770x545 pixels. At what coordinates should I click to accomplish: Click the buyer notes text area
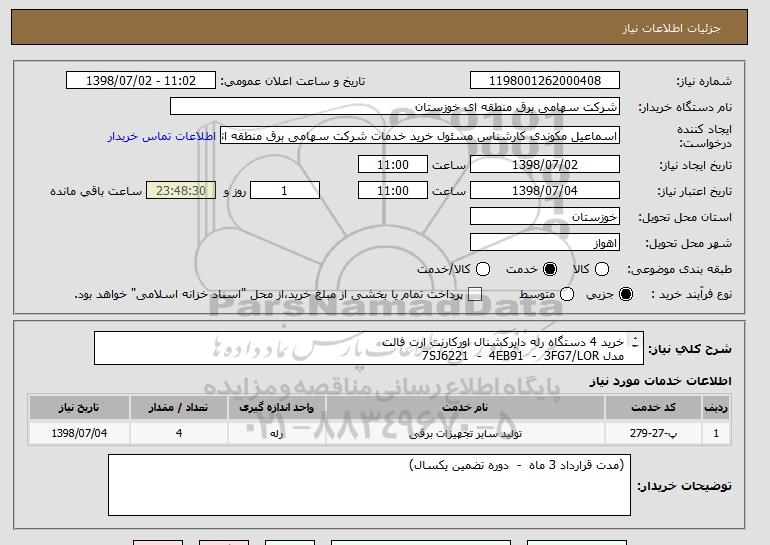[369, 485]
